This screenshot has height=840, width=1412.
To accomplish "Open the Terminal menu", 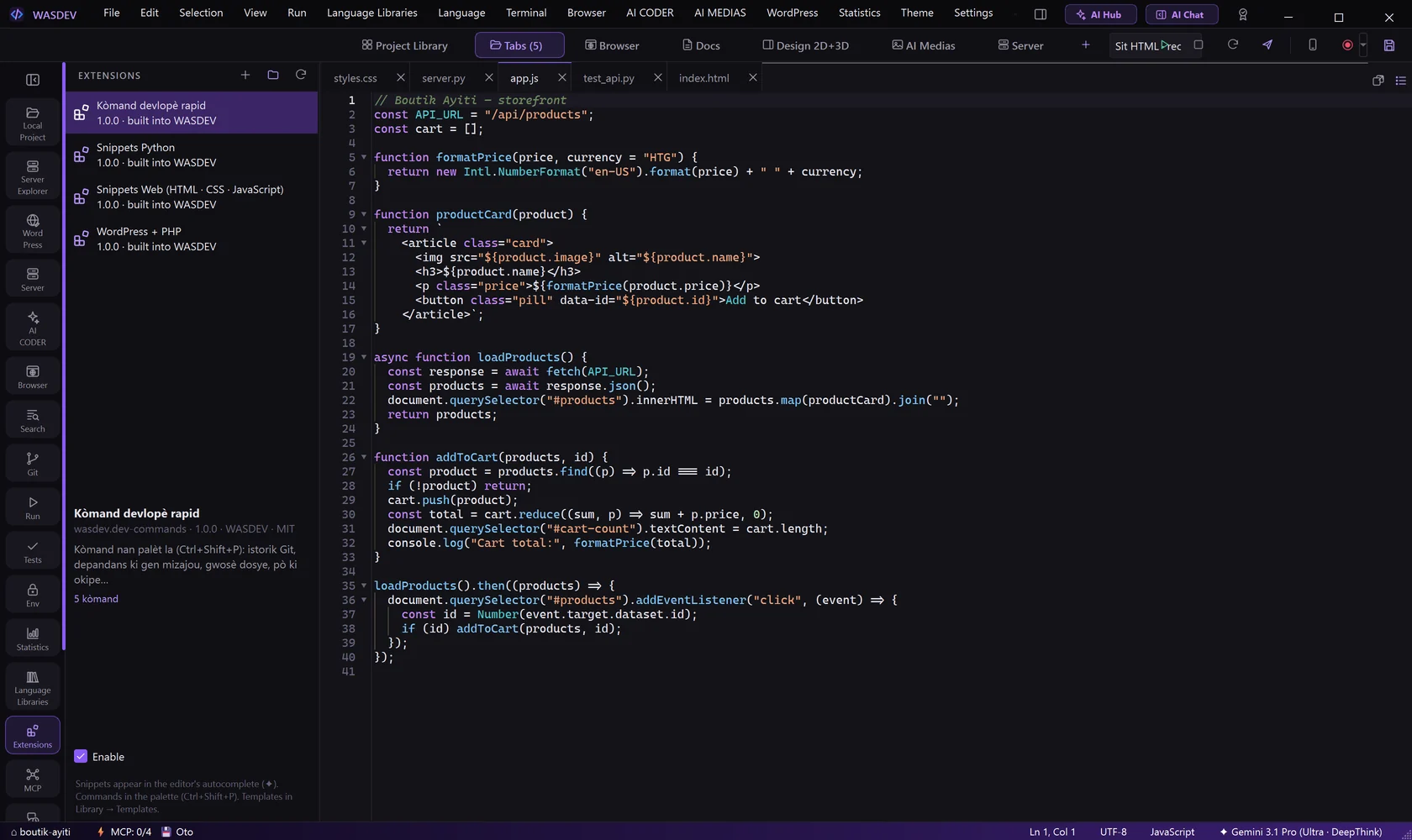I will click(x=526, y=13).
